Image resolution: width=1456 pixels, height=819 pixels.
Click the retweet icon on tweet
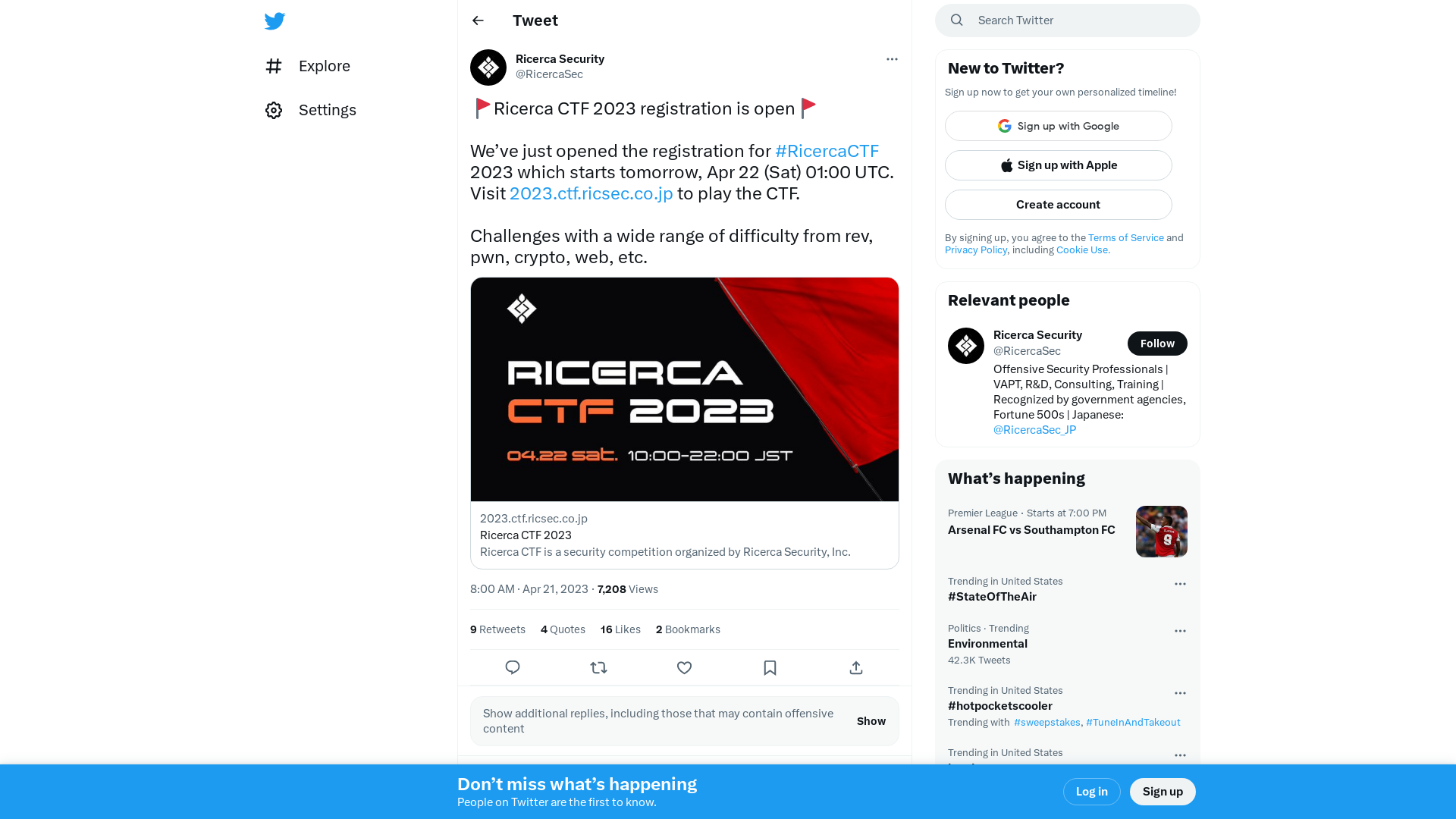click(x=598, y=667)
